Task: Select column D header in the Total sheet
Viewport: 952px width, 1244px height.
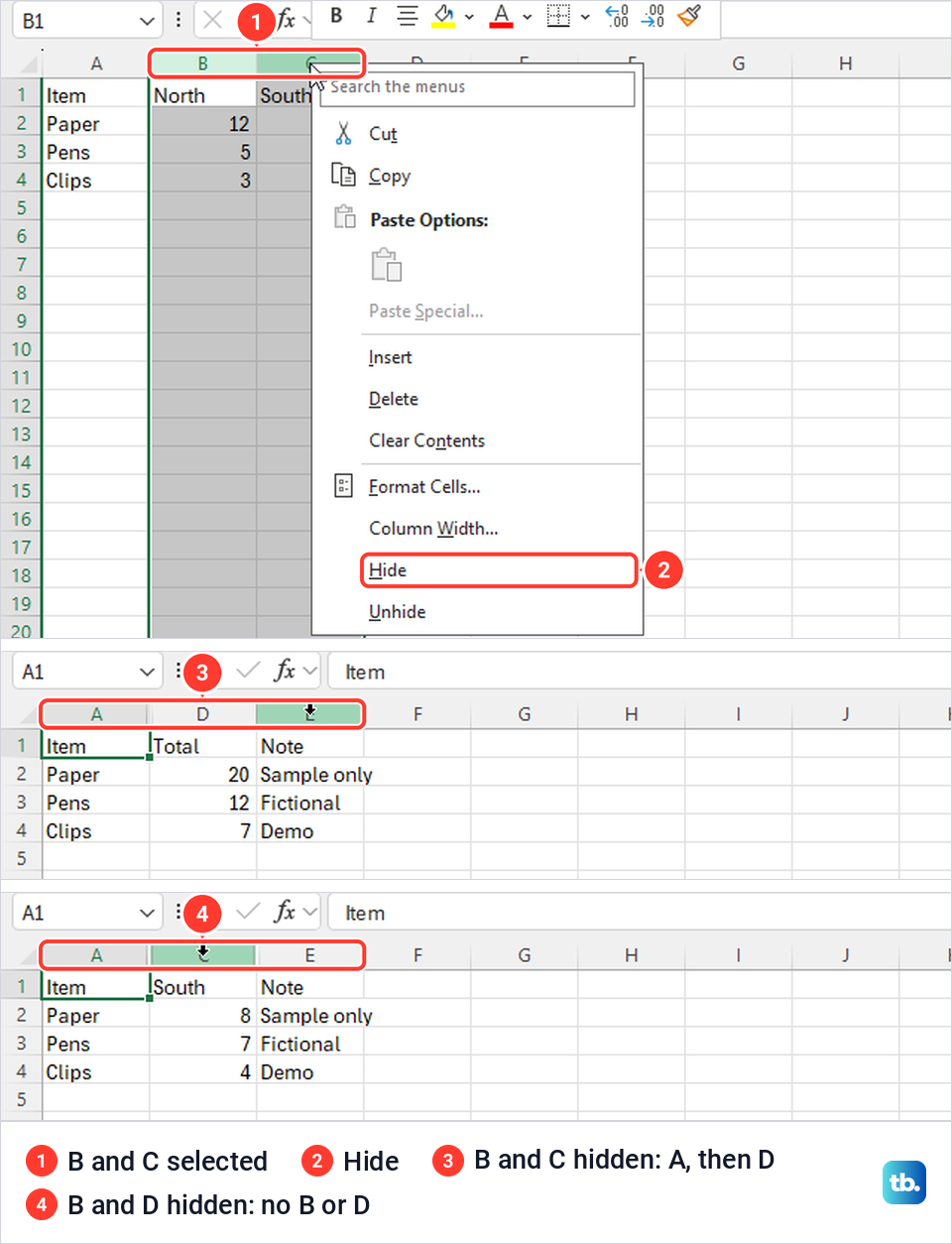Action: click(x=202, y=714)
